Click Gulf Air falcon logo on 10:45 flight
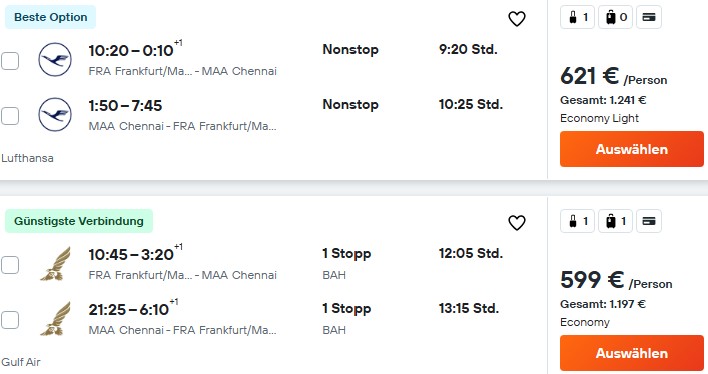This screenshot has height=374, width=708. tap(56, 263)
